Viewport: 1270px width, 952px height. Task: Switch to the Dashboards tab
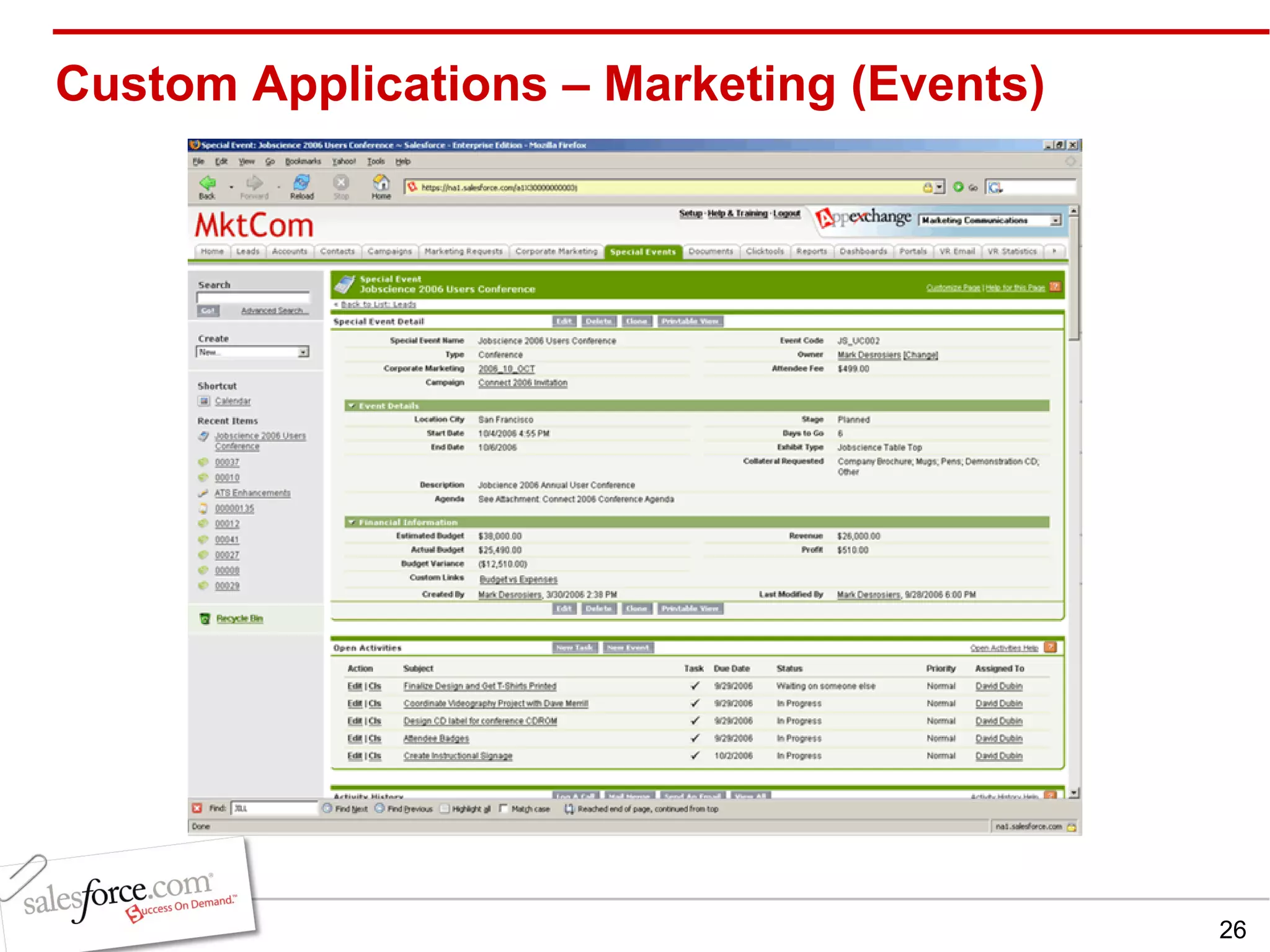[863, 251]
